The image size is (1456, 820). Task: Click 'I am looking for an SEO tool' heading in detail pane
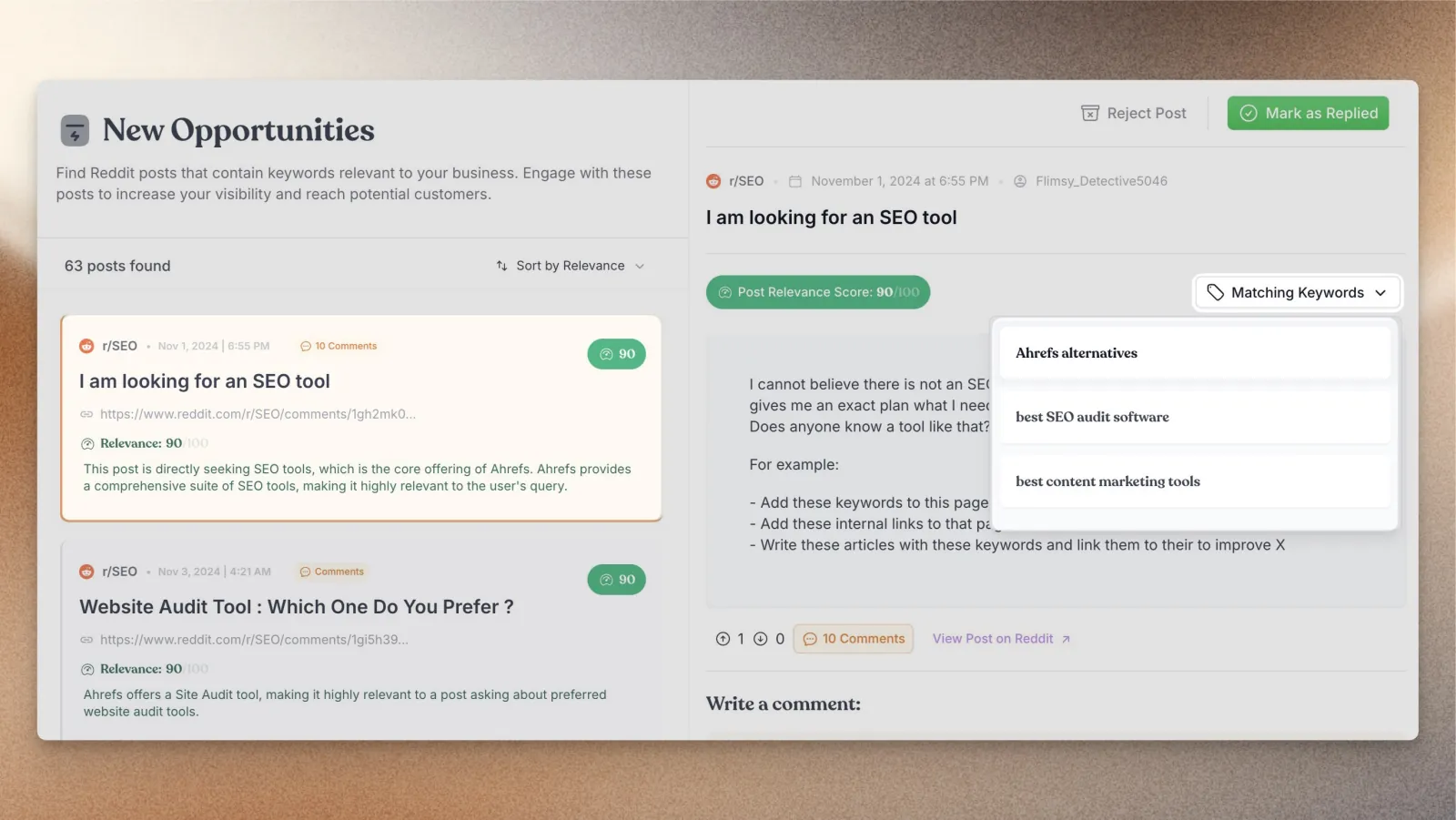[832, 218]
